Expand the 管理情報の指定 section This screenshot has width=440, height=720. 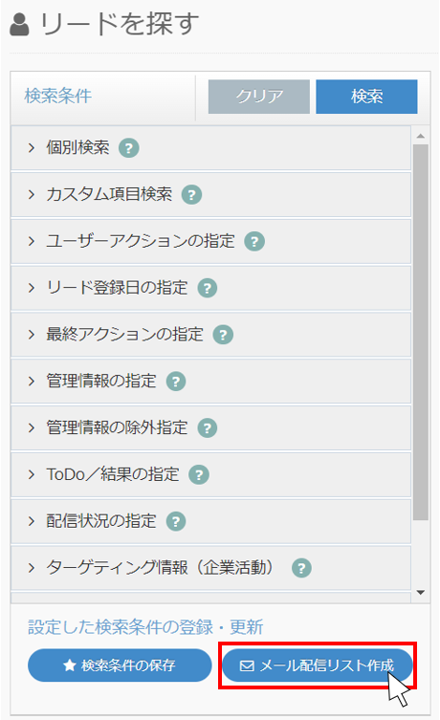(211, 381)
